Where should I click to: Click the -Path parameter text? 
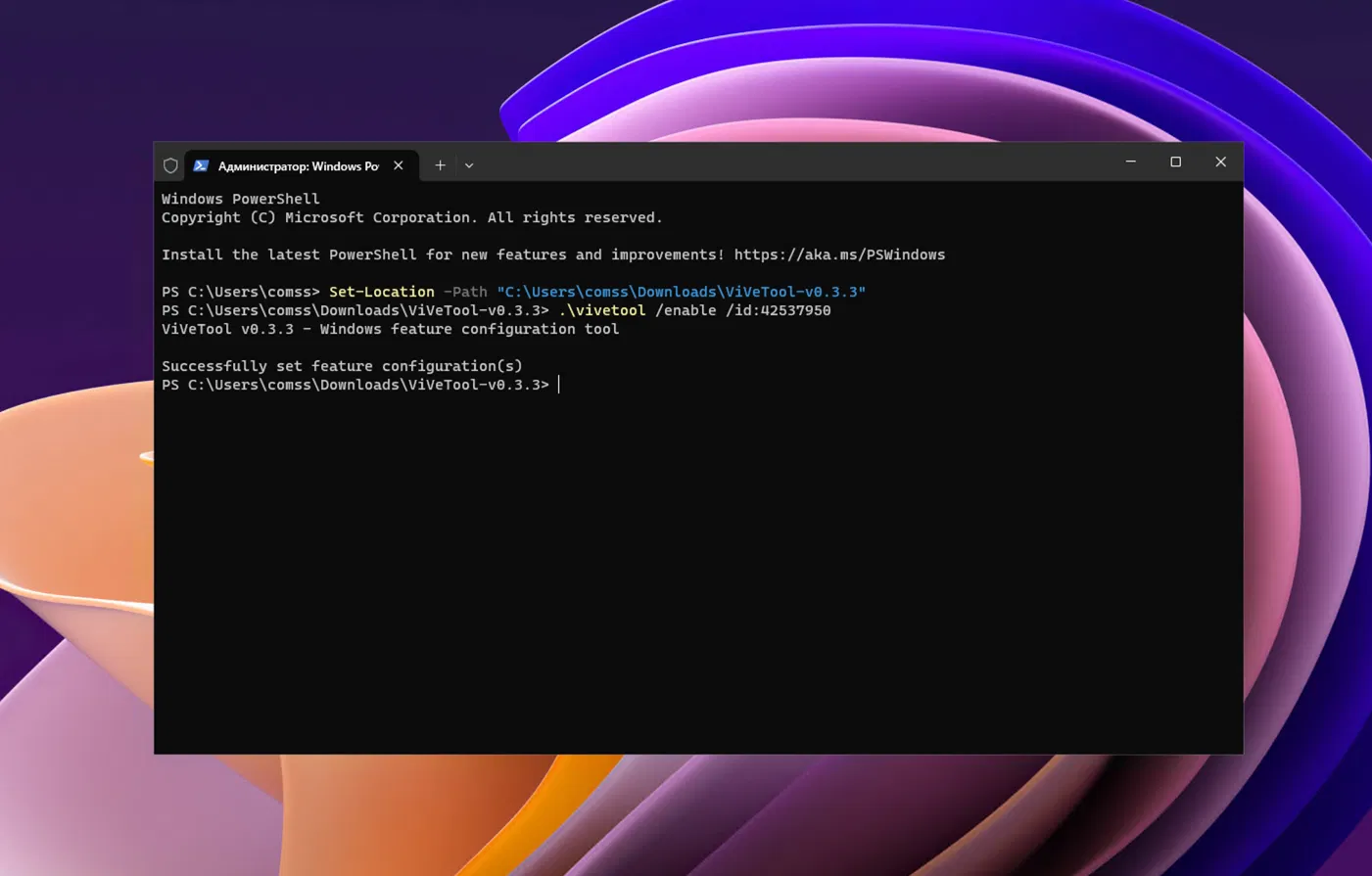tap(465, 292)
